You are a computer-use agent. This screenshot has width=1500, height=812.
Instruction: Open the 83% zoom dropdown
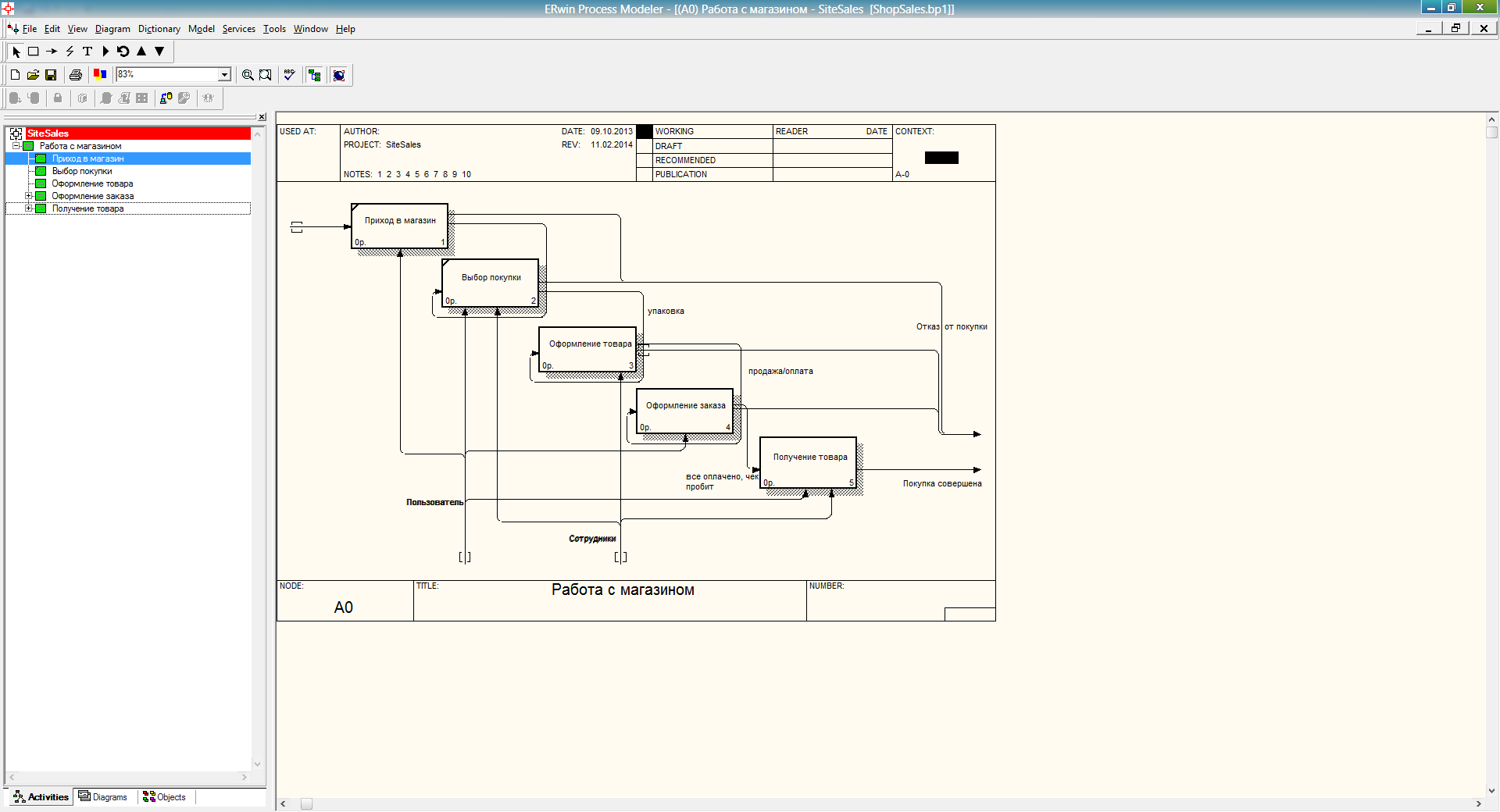tap(224, 75)
